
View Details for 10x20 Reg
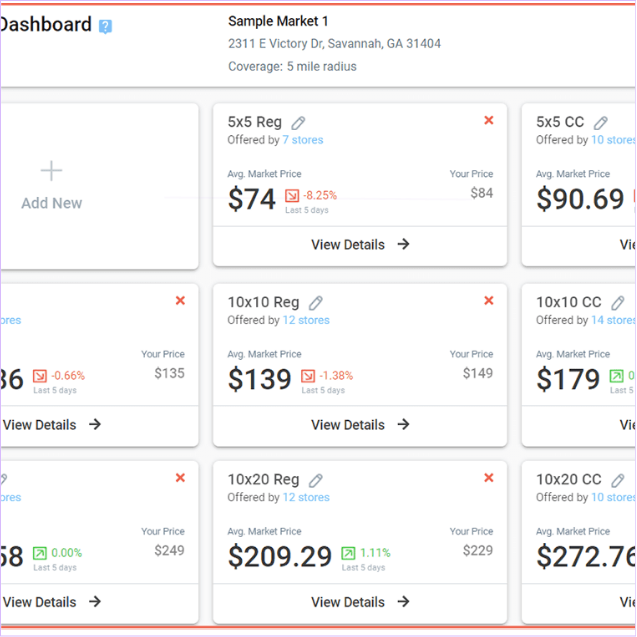(x=360, y=602)
